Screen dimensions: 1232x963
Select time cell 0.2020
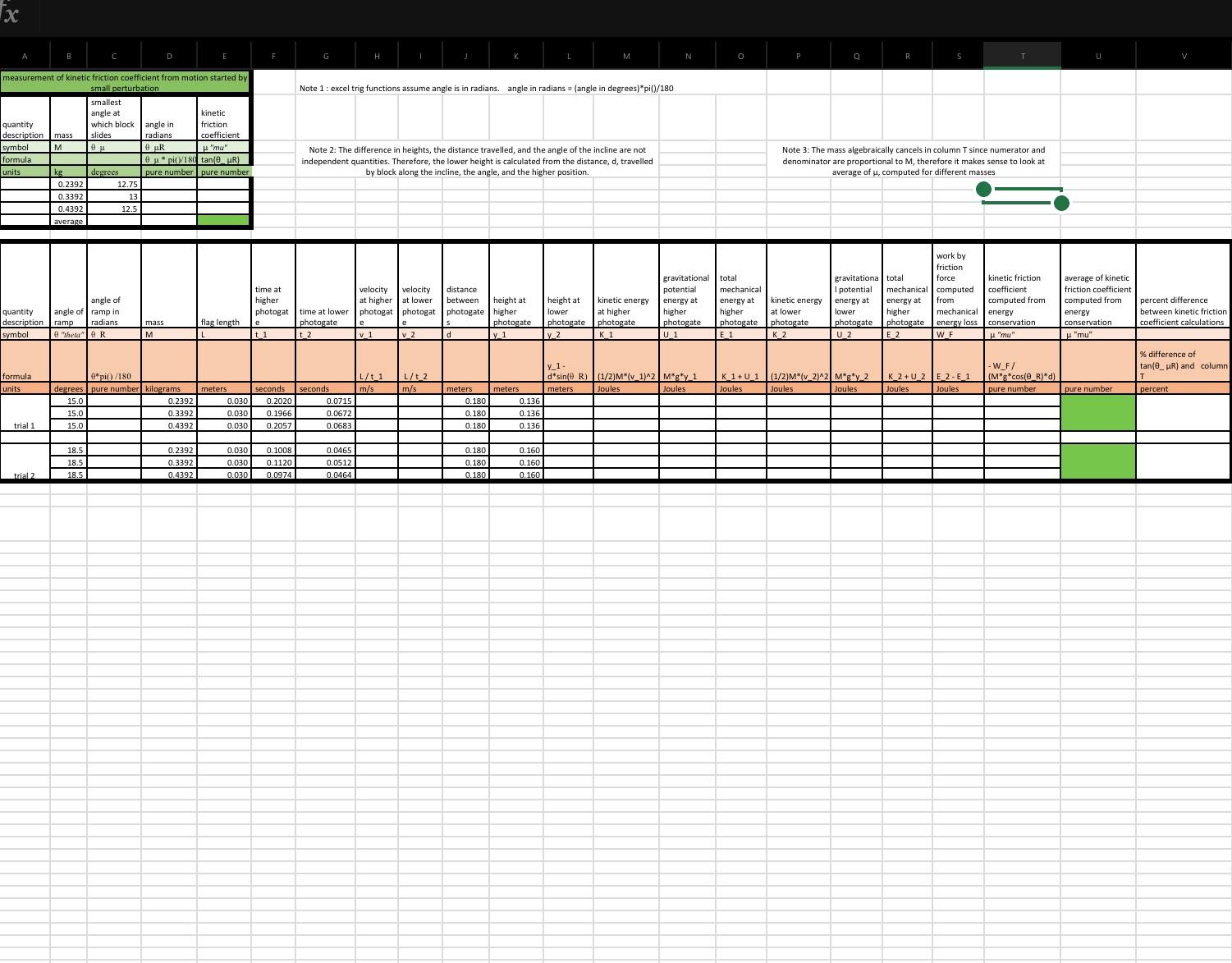click(x=273, y=401)
